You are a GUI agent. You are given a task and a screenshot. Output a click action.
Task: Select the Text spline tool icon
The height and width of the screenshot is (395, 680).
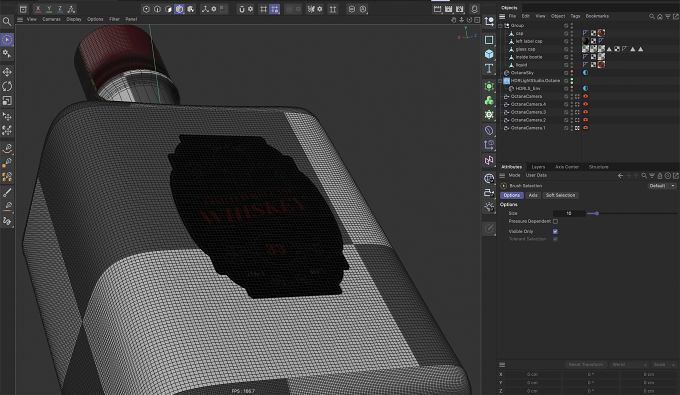tap(489, 69)
